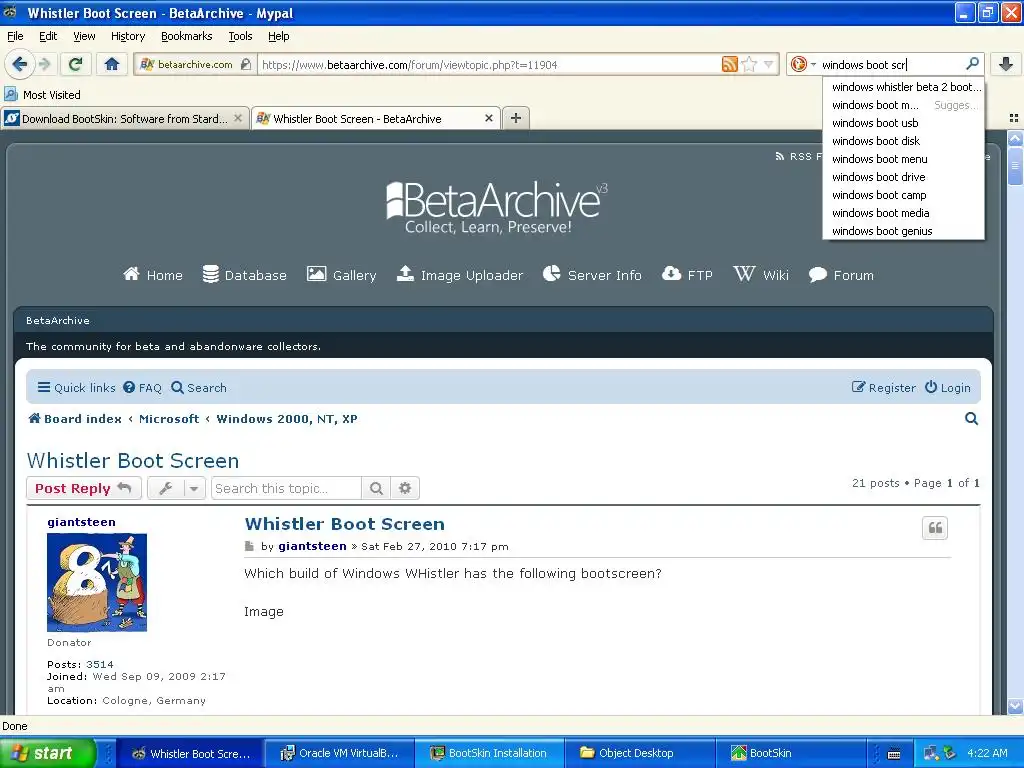Image resolution: width=1024 pixels, height=768 pixels.
Task: Click the magnifier icon in browser search box
Action: pyautogui.click(x=972, y=63)
